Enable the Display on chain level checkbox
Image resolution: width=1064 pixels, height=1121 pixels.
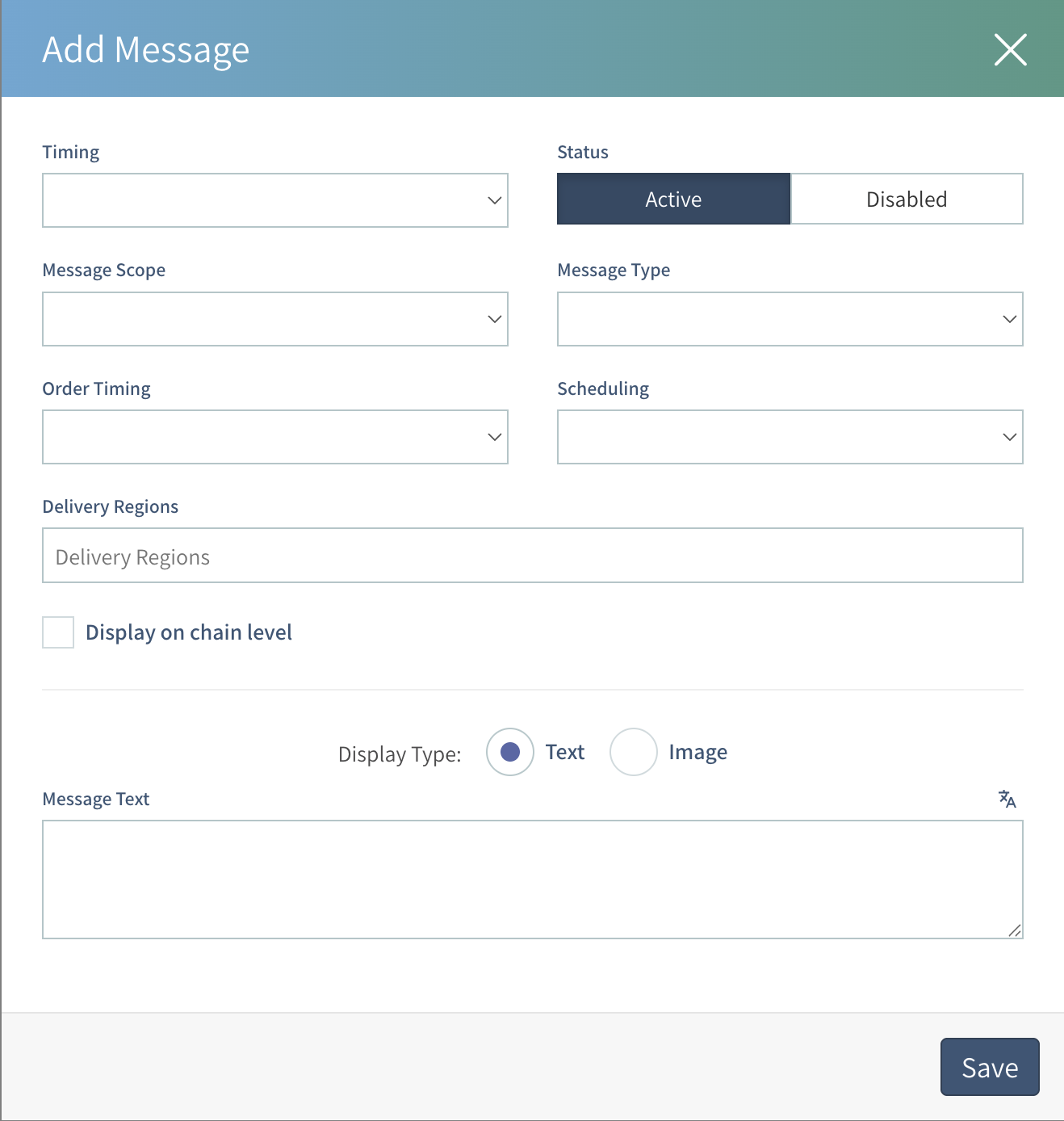58,632
